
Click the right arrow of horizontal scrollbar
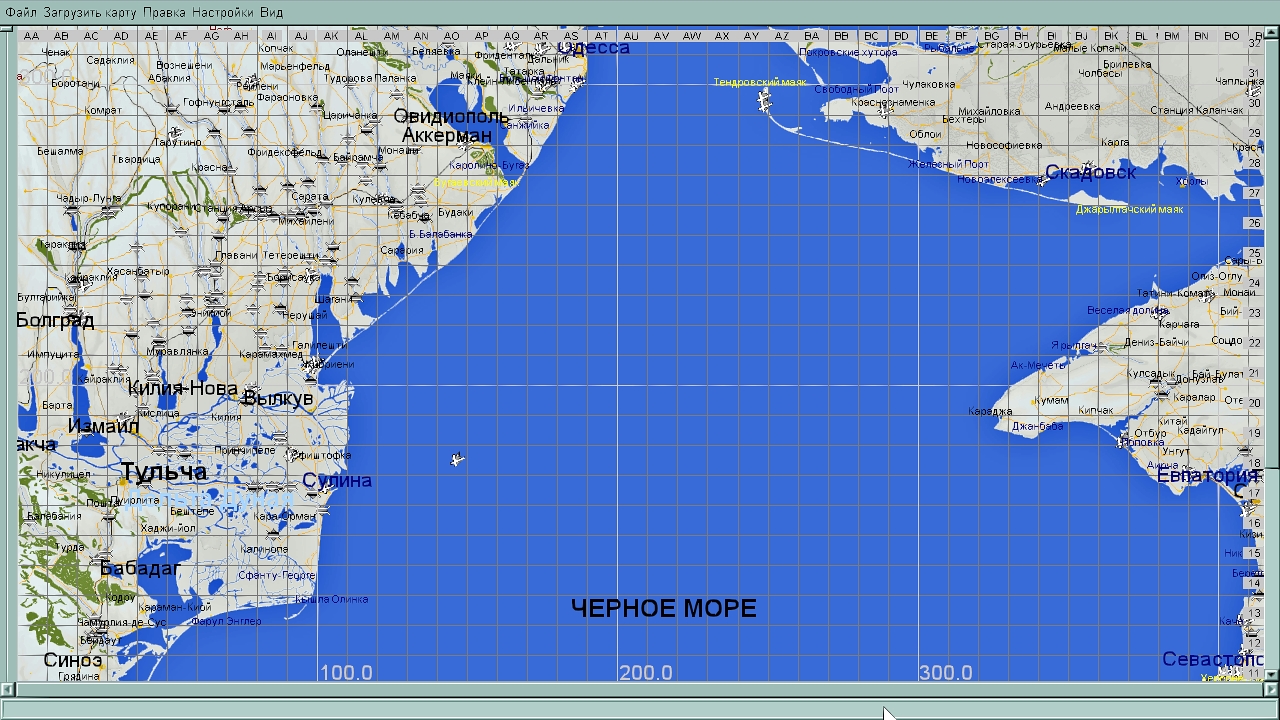coord(1271,689)
